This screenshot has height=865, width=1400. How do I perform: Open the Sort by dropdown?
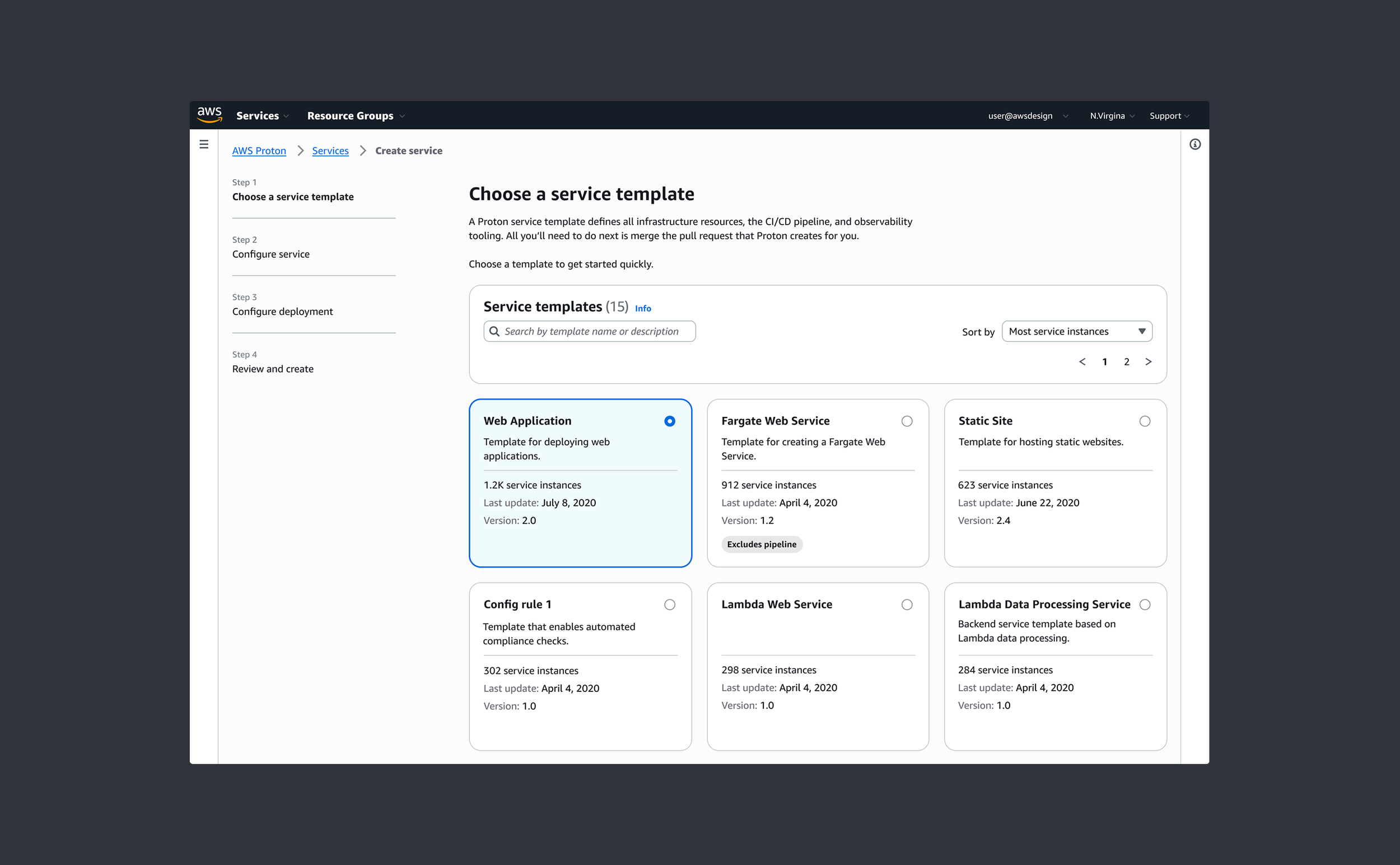pos(1076,331)
